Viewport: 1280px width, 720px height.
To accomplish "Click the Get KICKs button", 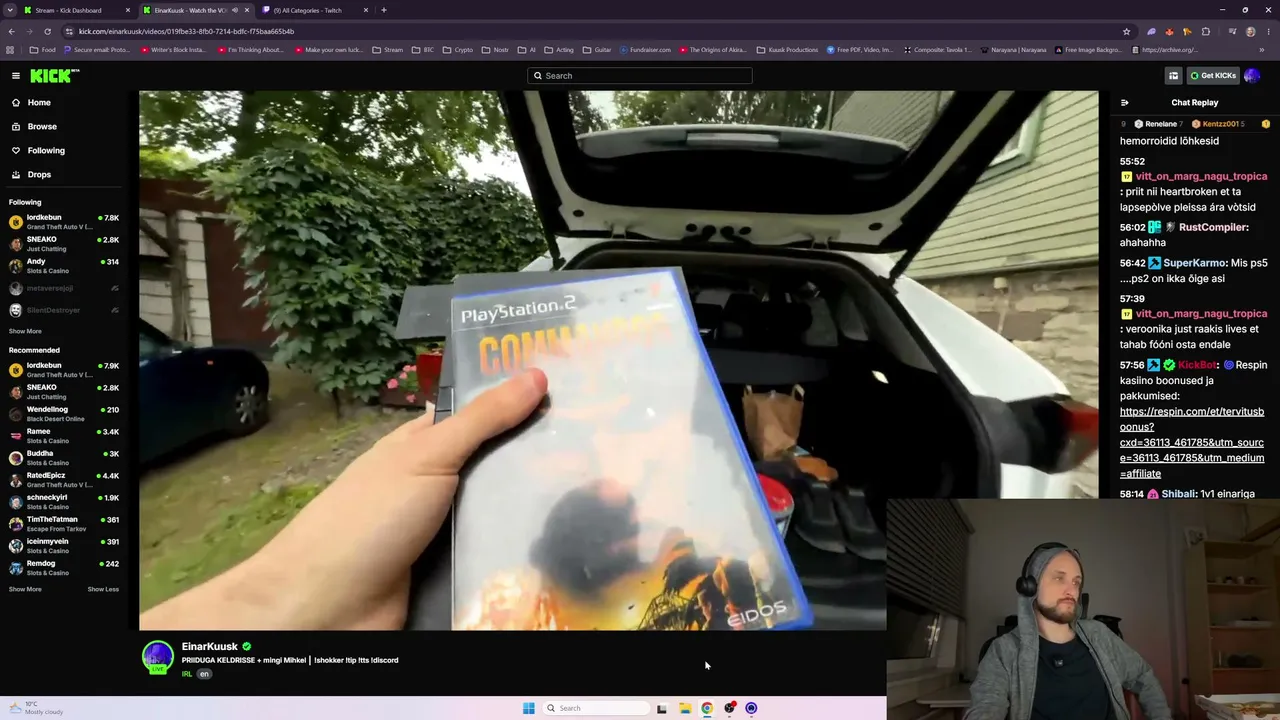I will [x=1213, y=76].
